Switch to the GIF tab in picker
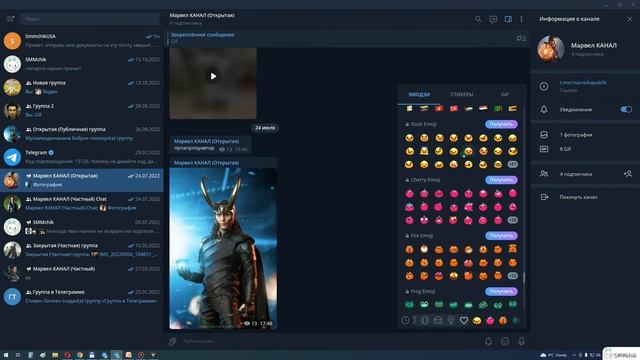 (x=504, y=94)
